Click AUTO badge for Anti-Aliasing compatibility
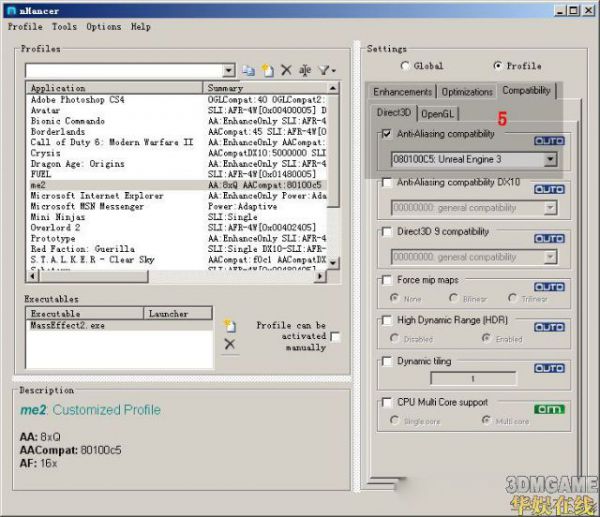This screenshot has width=600, height=517. (549, 141)
